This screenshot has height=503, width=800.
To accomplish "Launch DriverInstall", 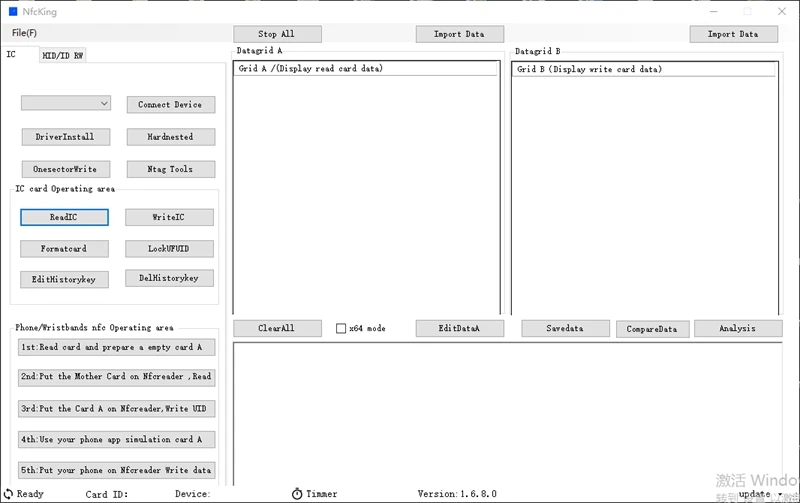I will (66, 137).
